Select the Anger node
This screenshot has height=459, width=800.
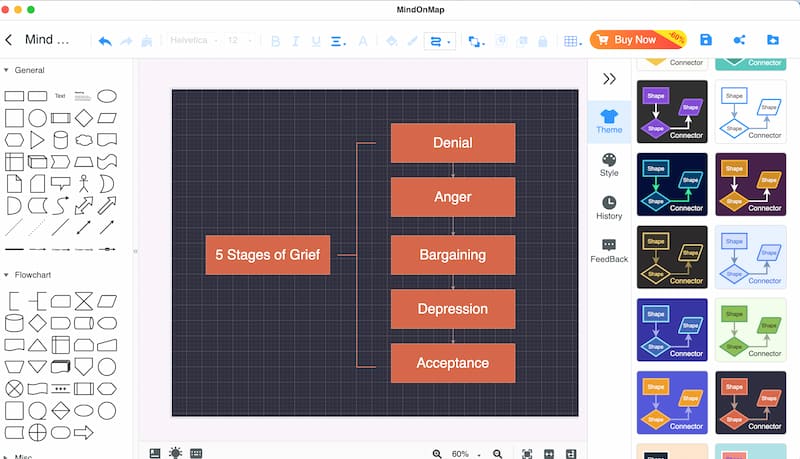tap(453, 197)
